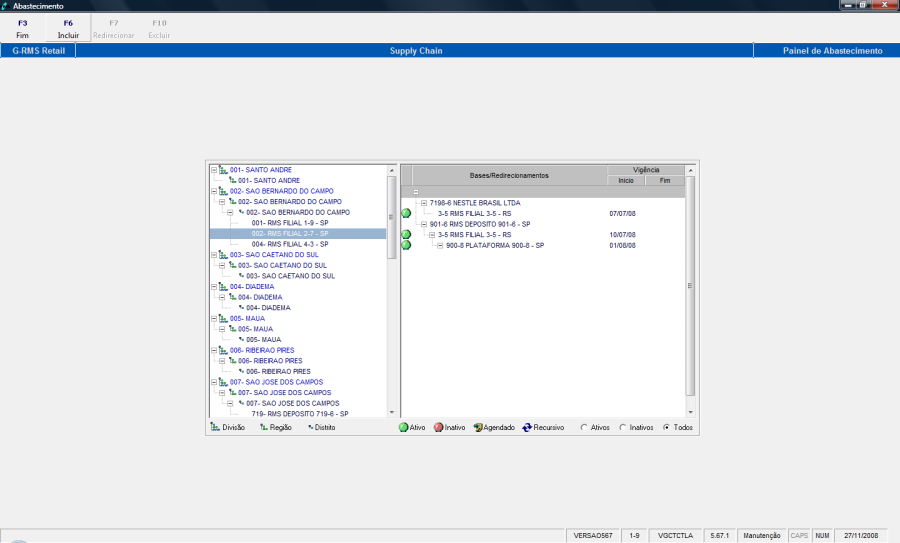Click region icon of 002- SAO BERNARDO DO CAMPO
The height and width of the screenshot is (543, 900).
232,201
